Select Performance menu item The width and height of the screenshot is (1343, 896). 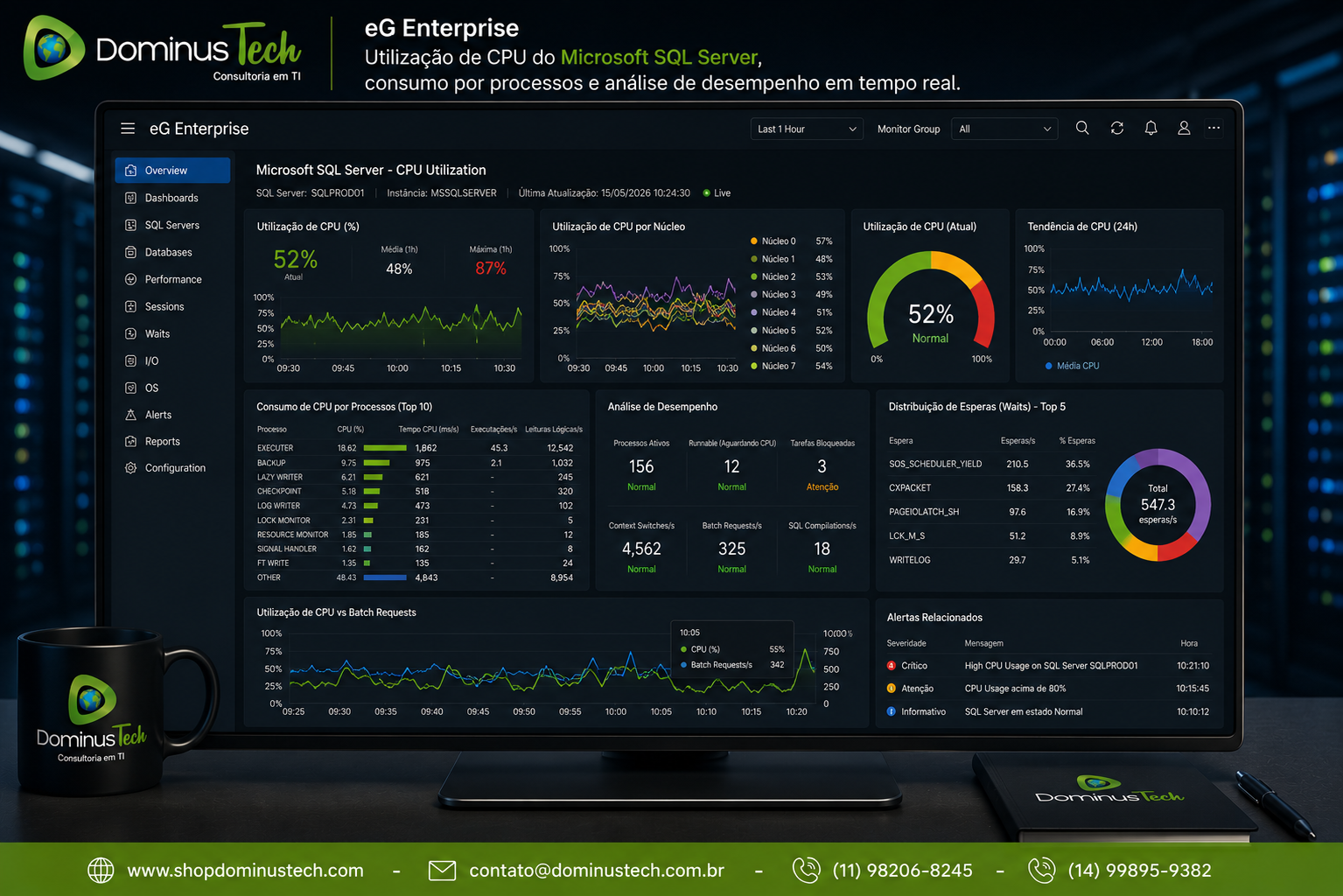coord(173,279)
